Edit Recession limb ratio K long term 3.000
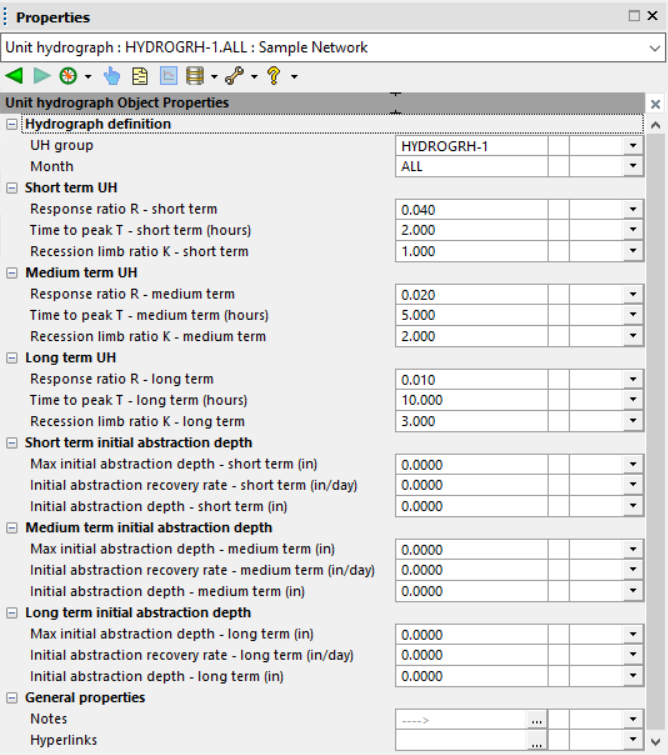 click(x=472, y=421)
